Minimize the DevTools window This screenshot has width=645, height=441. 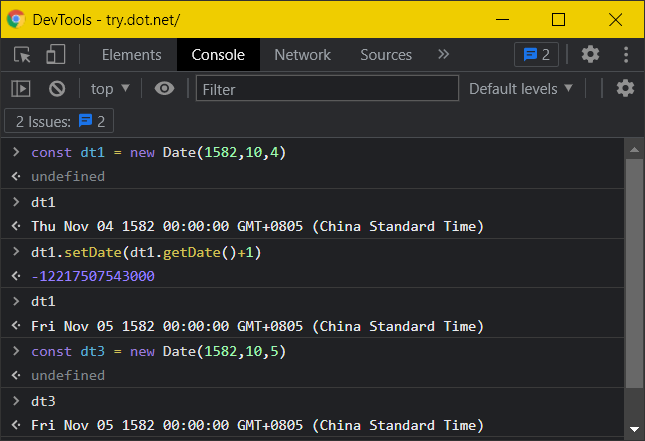(502, 19)
